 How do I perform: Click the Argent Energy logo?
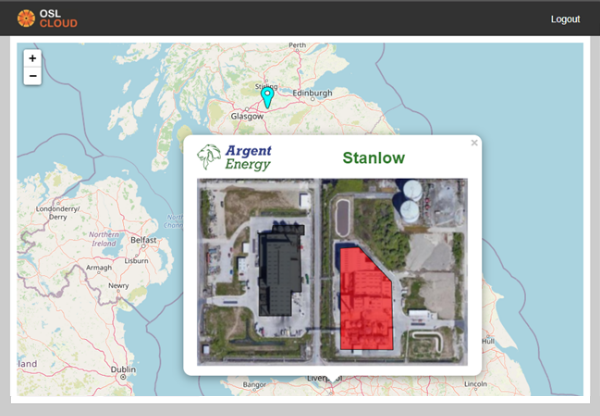(x=235, y=157)
